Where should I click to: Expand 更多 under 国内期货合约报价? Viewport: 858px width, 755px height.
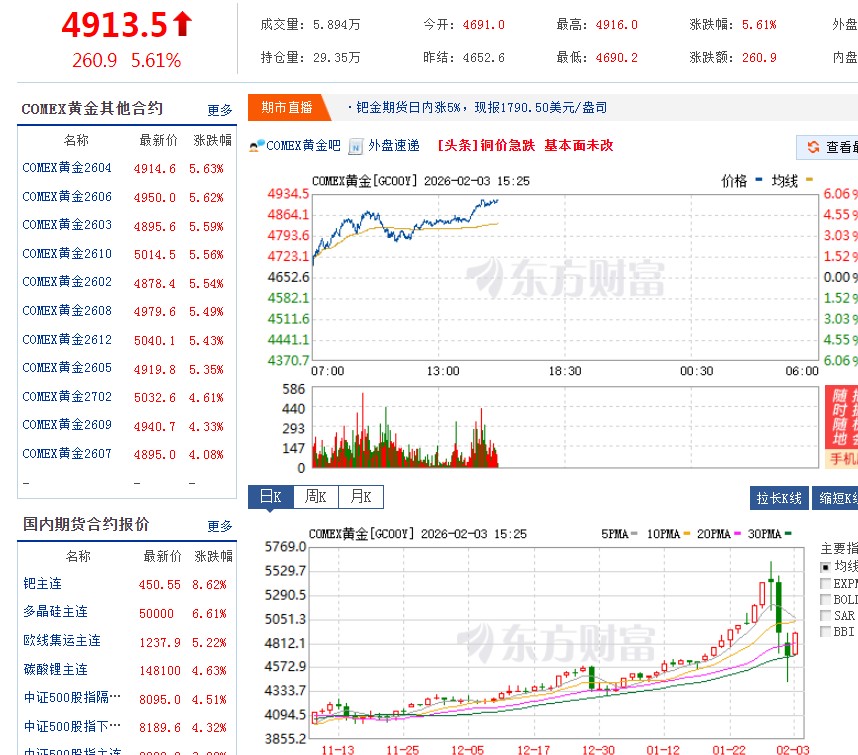tap(218, 525)
